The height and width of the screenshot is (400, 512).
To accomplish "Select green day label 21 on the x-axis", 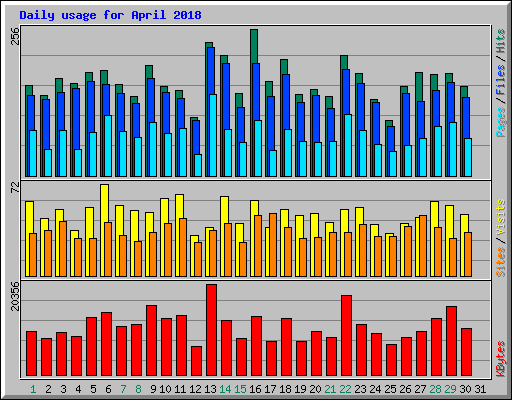I will [x=330, y=389].
